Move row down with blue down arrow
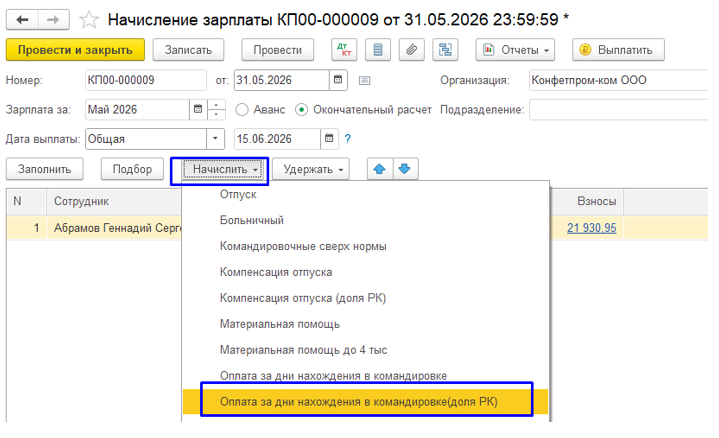Viewport: 719px width, 438px height. (404, 169)
